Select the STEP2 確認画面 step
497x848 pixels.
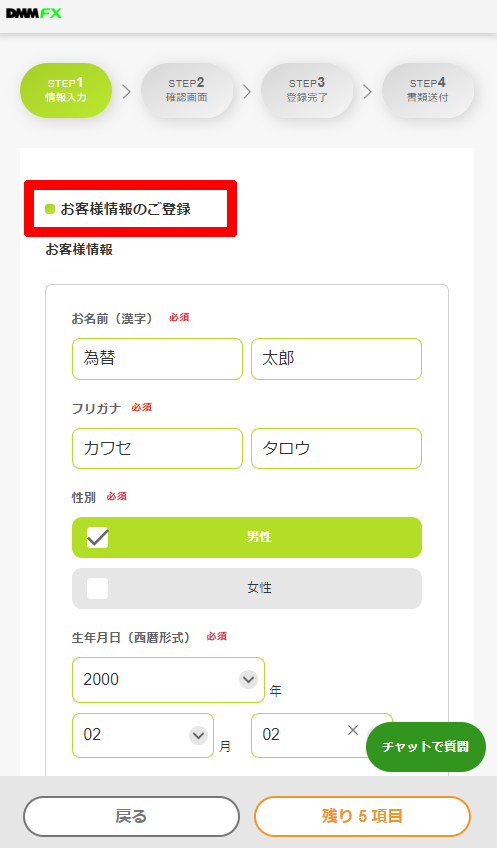coord(187,90)
